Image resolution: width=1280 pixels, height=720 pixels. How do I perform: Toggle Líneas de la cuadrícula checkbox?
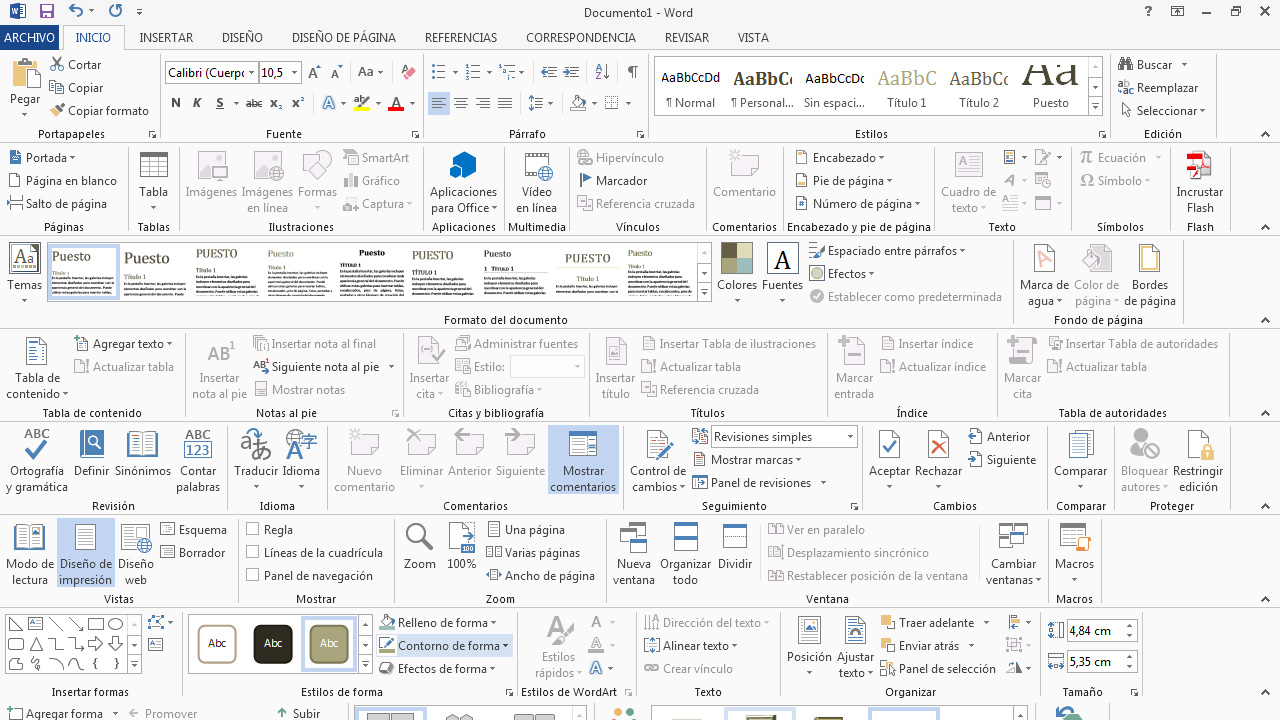[x=253, y=553]
